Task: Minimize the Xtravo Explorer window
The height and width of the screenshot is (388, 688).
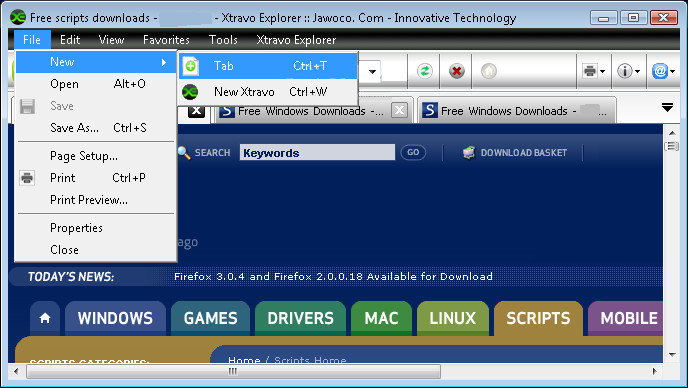Action: click(603, 18)
